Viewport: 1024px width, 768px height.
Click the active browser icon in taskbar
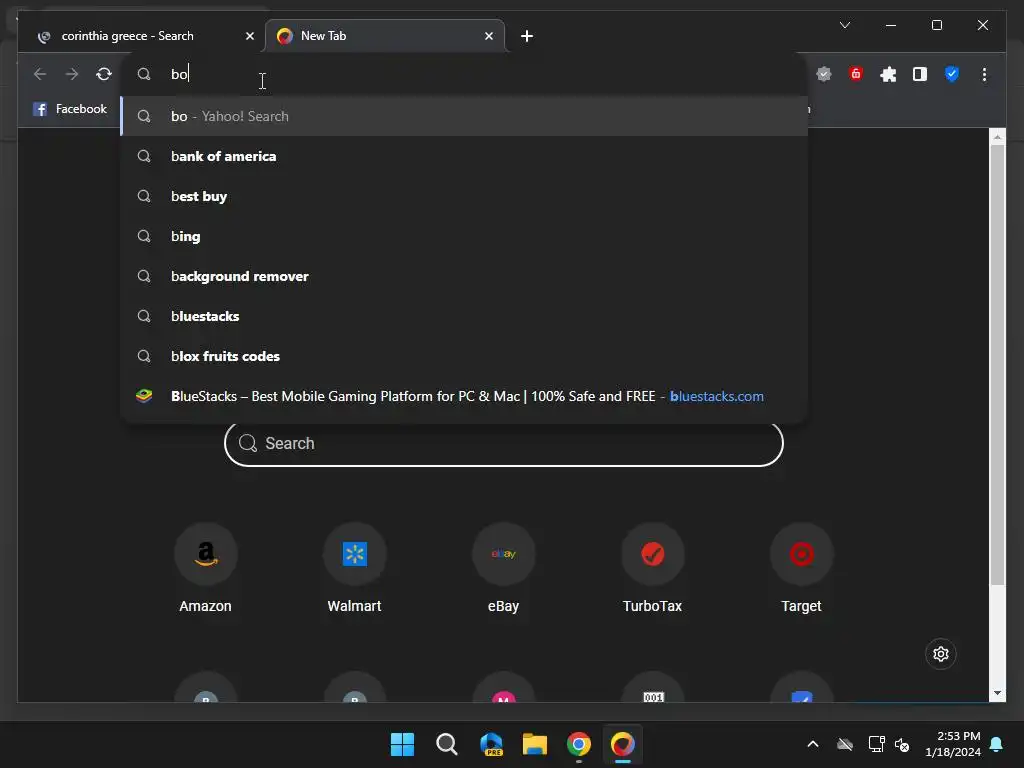(x=622, y=744)
